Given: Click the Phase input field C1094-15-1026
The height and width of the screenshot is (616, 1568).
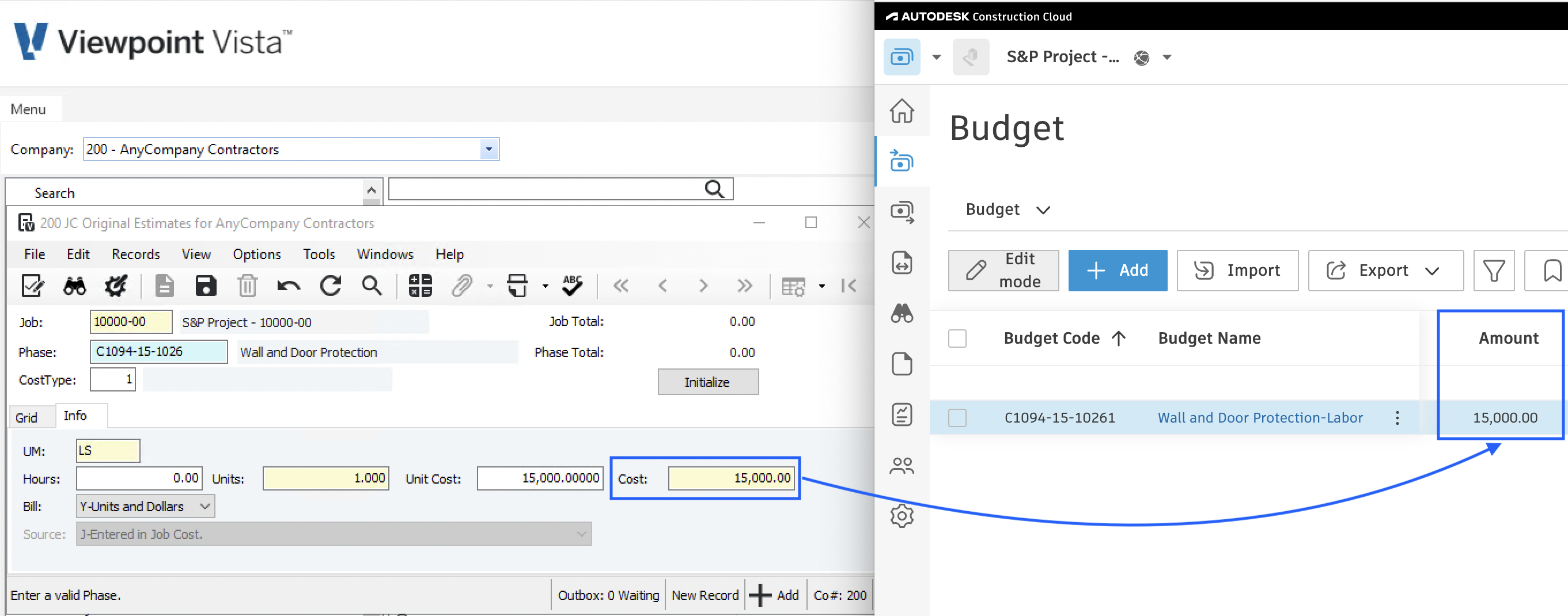Looking at the screenshot, I should point(159,352).
